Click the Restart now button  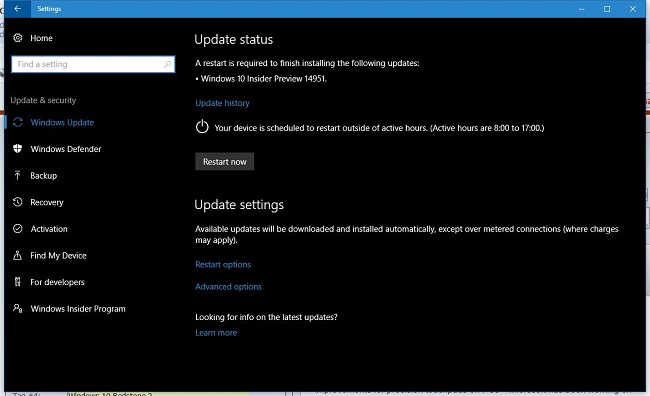(x=225, y=162)
